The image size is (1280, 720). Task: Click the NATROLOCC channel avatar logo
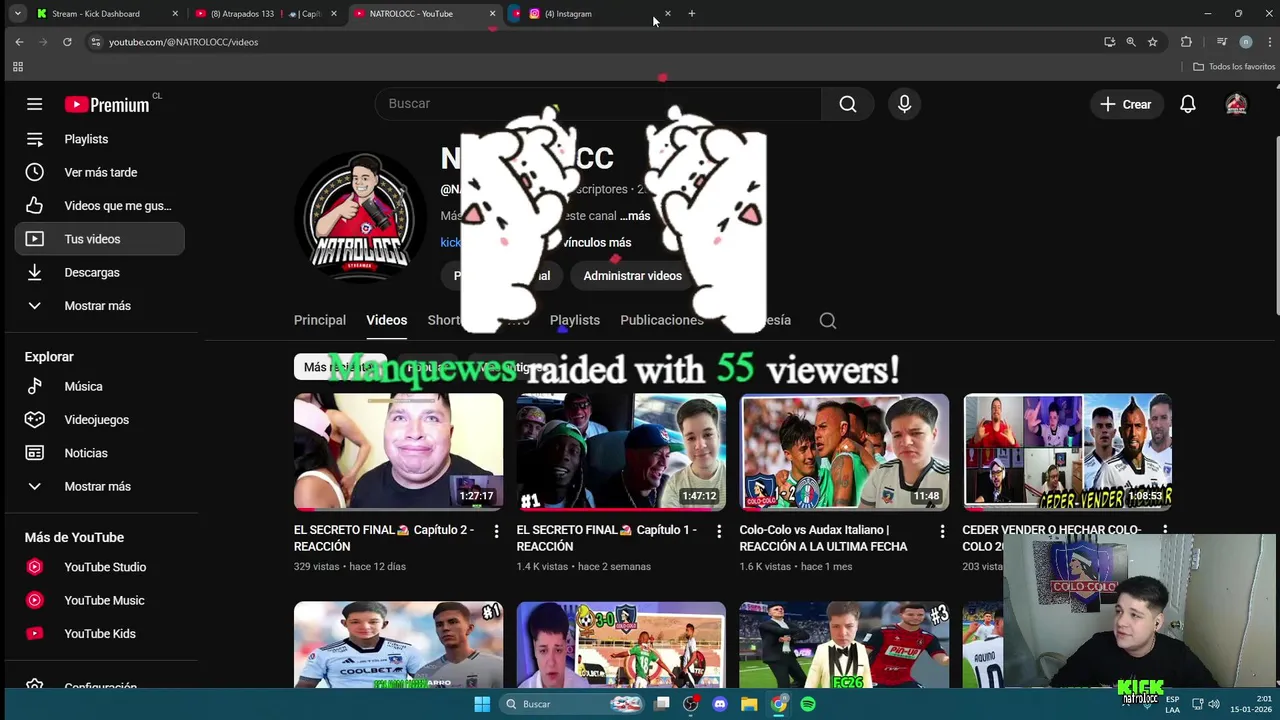360,218
